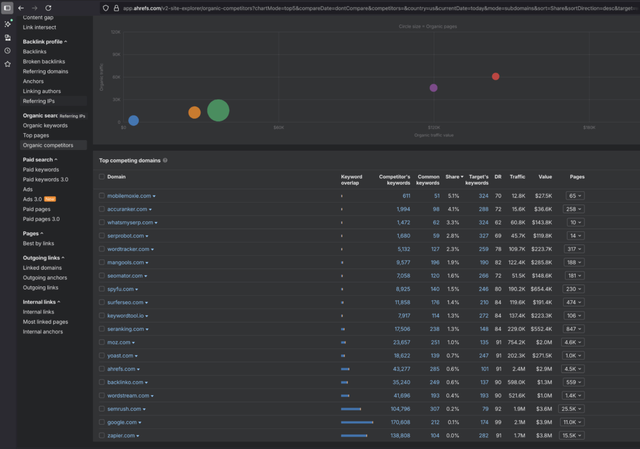The height and width of the screenshot is (449, 640).
Task: Expand the Pages dropdown for accuranker.com row
Action: 573,209
